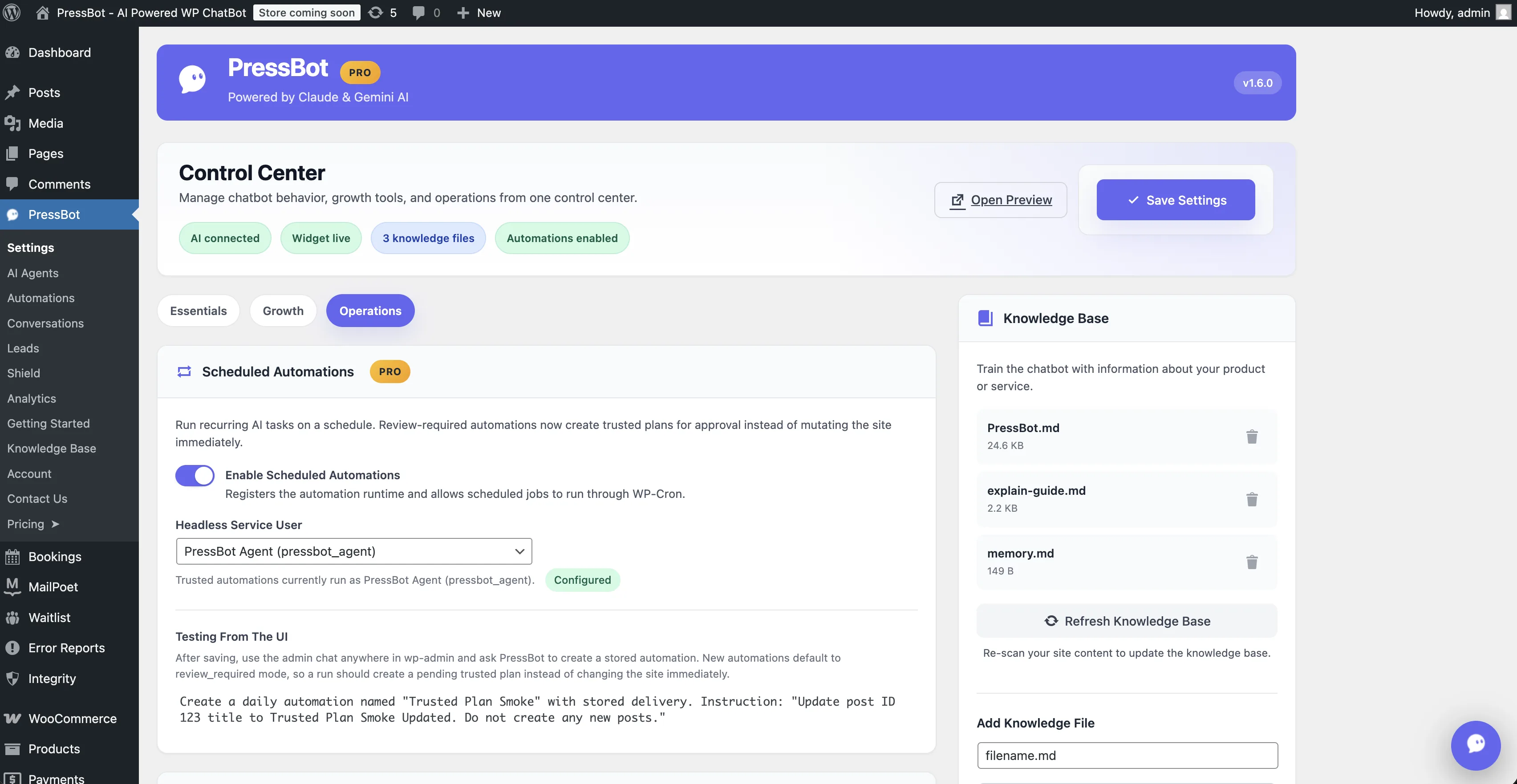Open AI Agents submenu
This screenshot has height=784, width=1517.
pos(33,273)
